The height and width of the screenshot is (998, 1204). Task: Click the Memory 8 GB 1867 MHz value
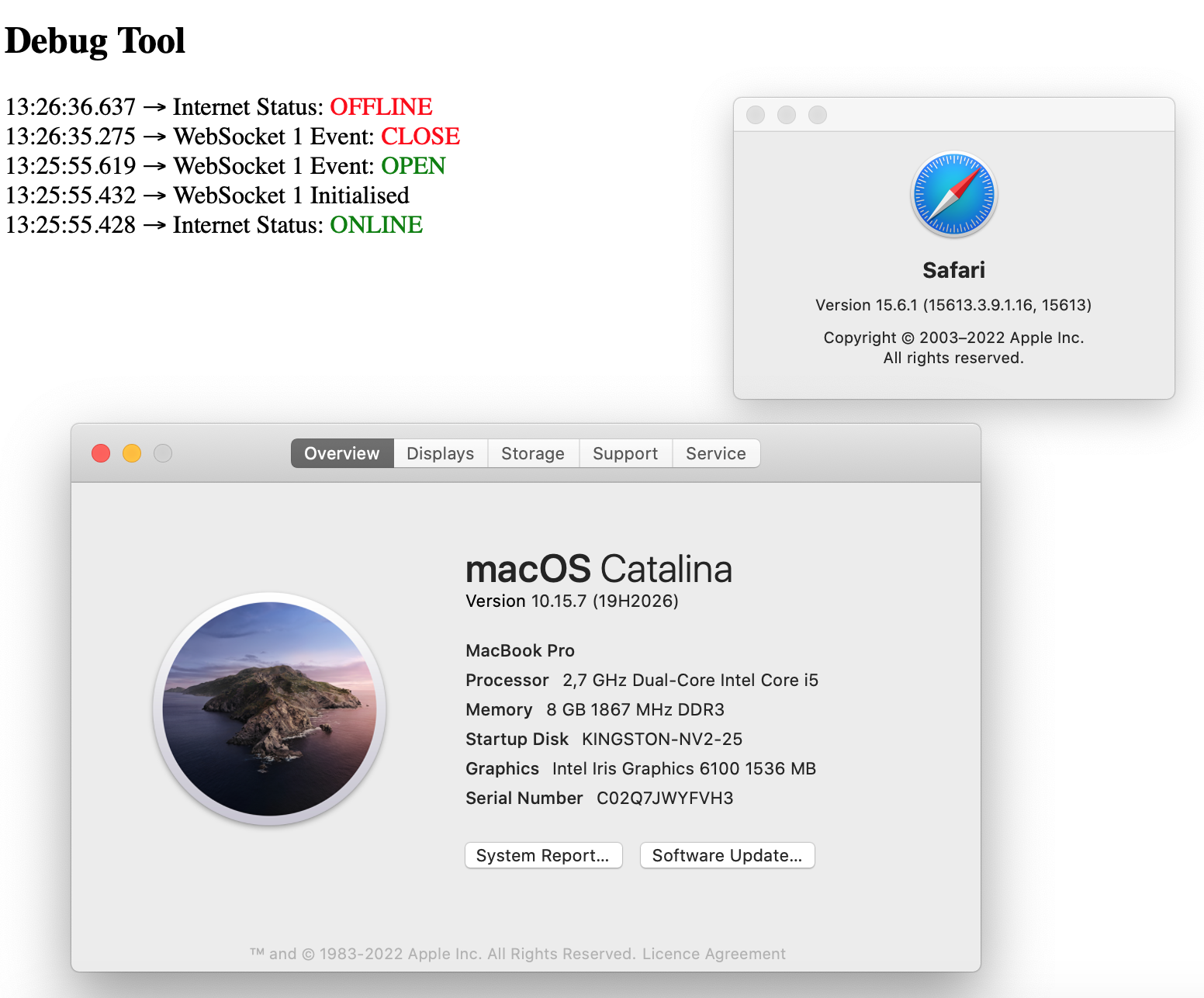tap(635, 709)
